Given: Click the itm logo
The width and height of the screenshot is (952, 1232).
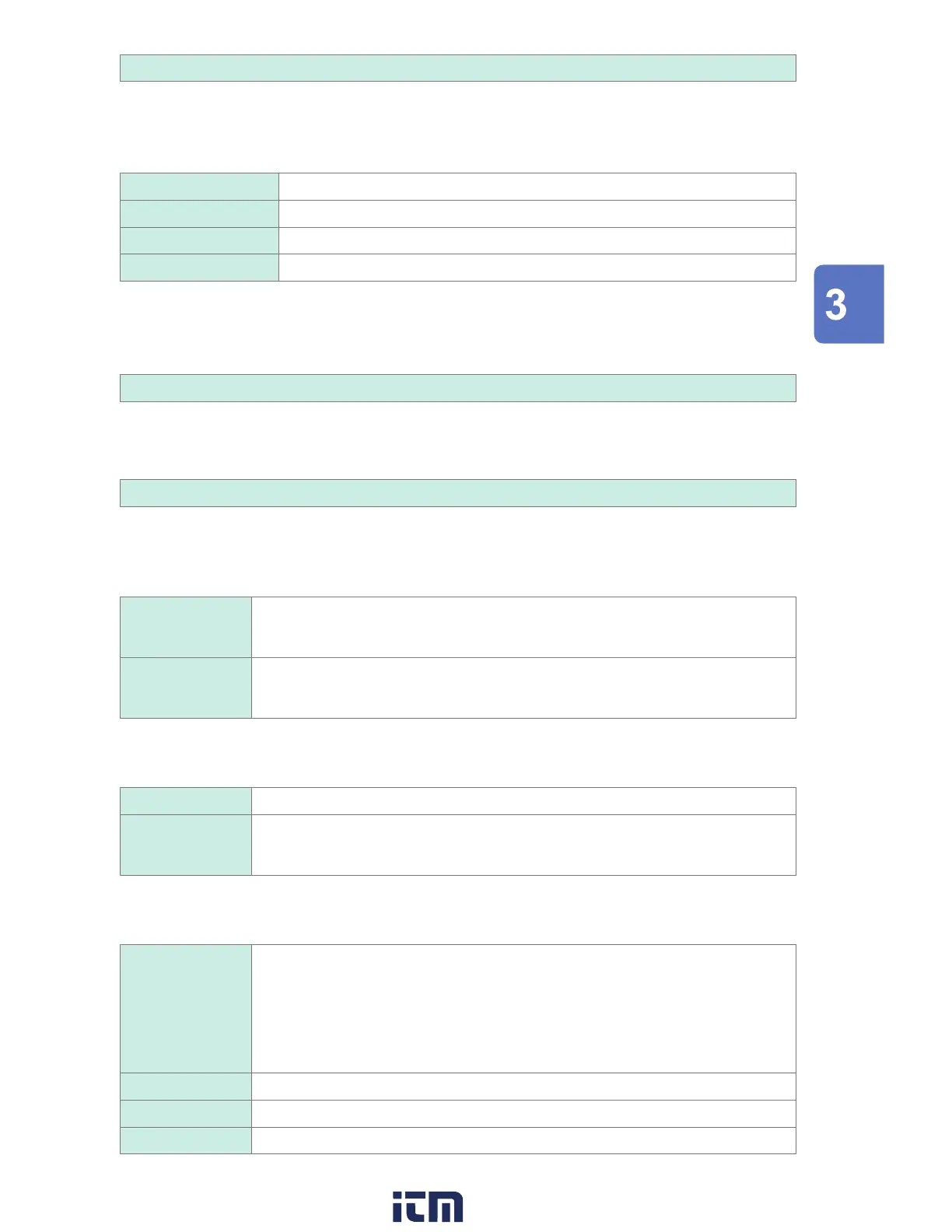Looking at the screenshot, I should click(427, 1206).
